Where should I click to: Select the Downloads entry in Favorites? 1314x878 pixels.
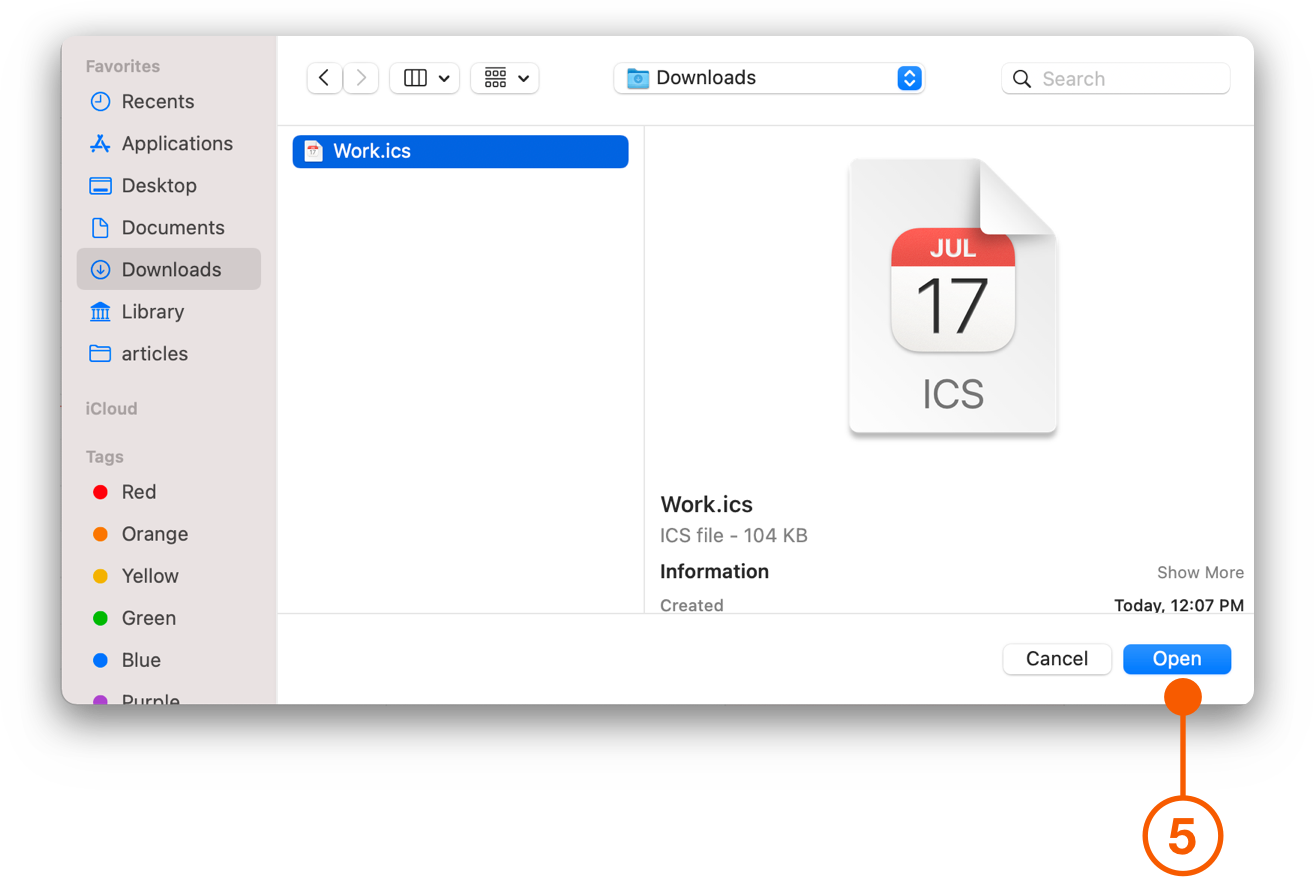171,269
